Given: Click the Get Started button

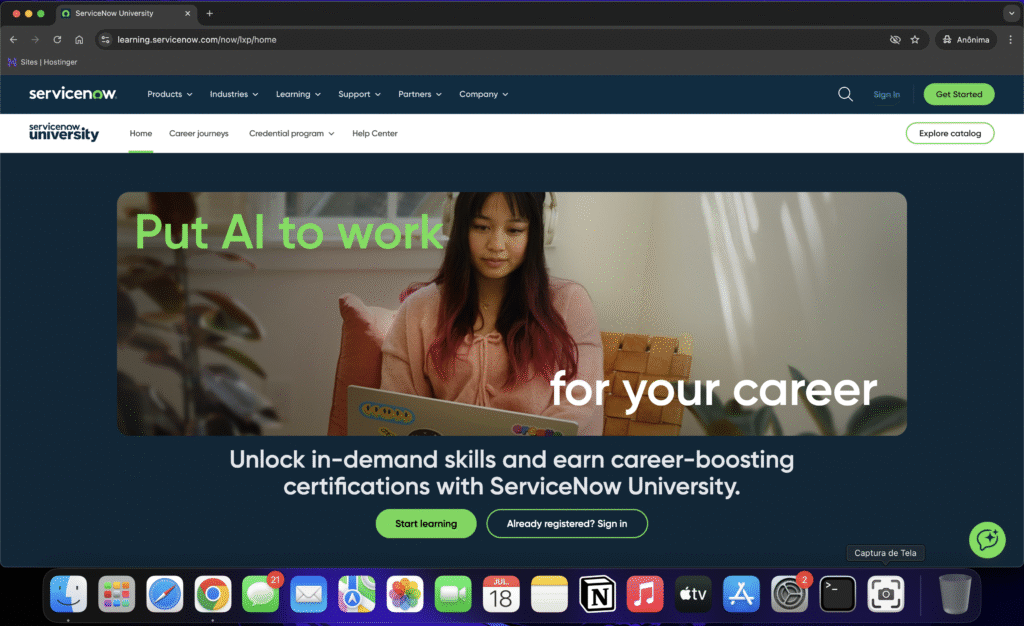Looking at the screenshot, I should pos(959,94).
